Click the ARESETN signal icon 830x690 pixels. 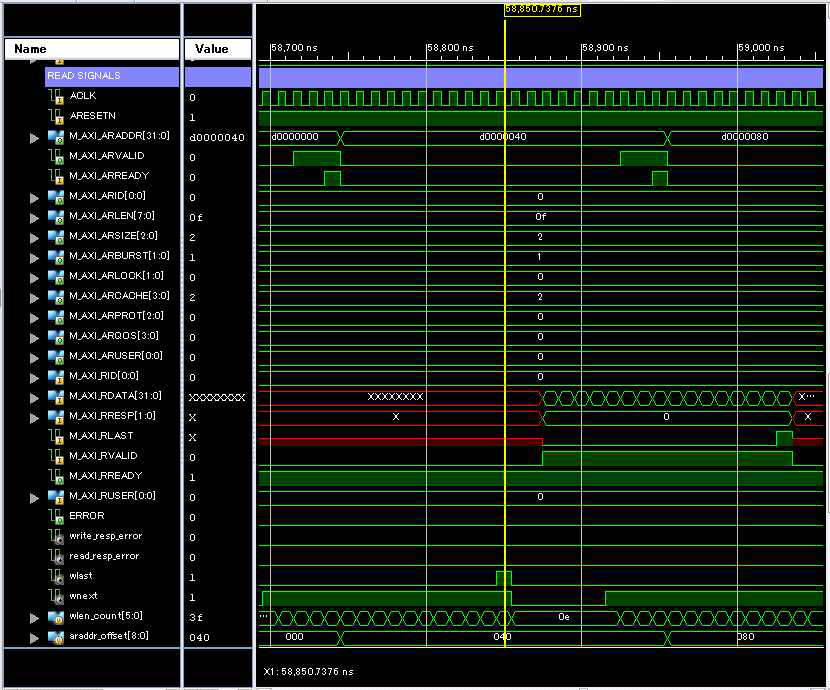tap(56, 116)
